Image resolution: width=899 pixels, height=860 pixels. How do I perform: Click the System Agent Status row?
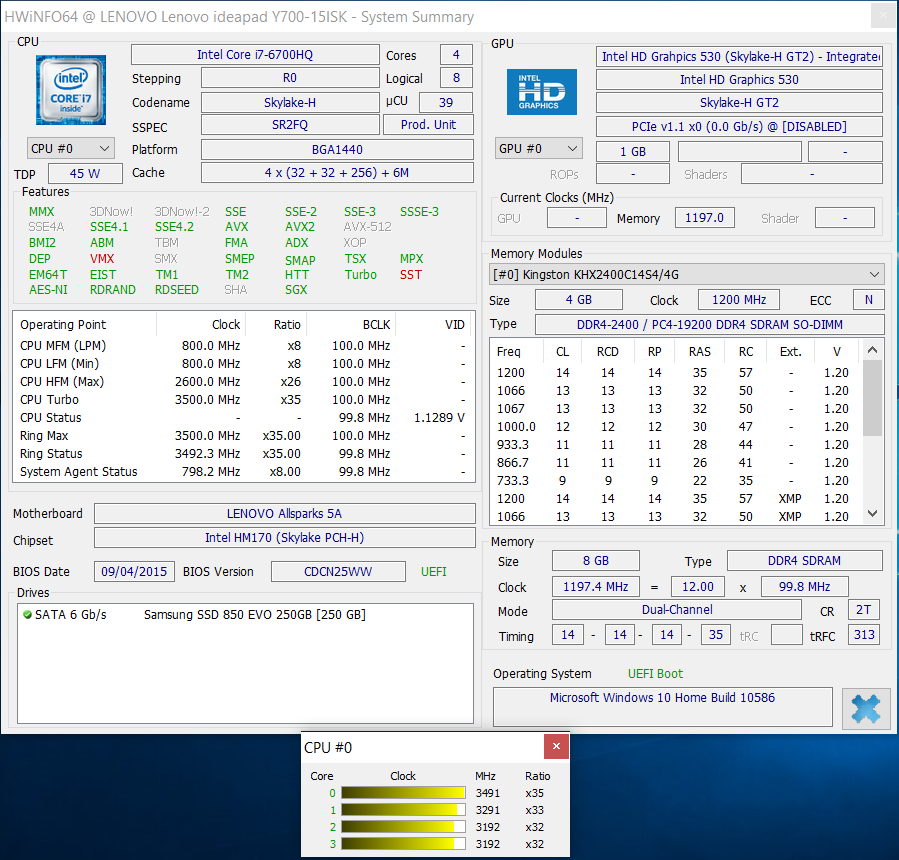[x=244, y=472]
